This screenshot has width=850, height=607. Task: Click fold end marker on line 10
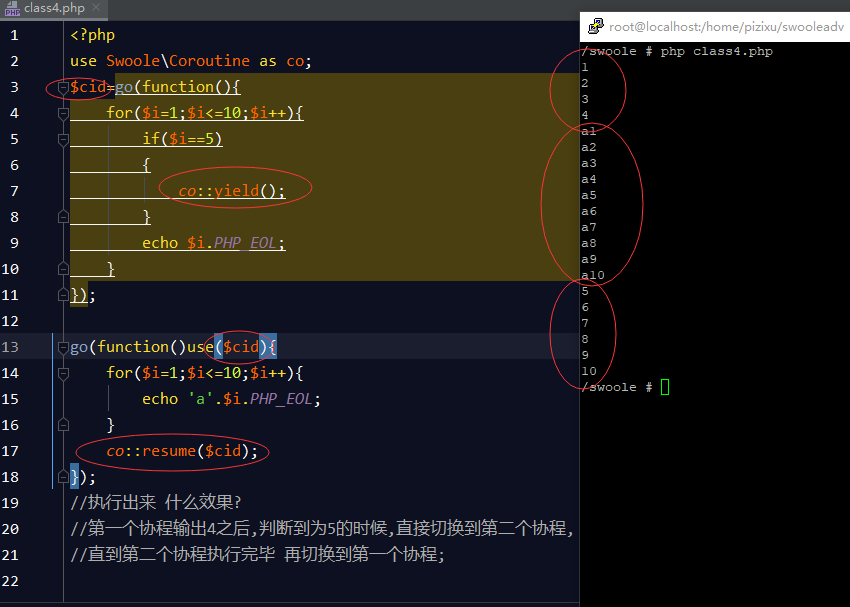pyautogui.click(x=63, y=269)
